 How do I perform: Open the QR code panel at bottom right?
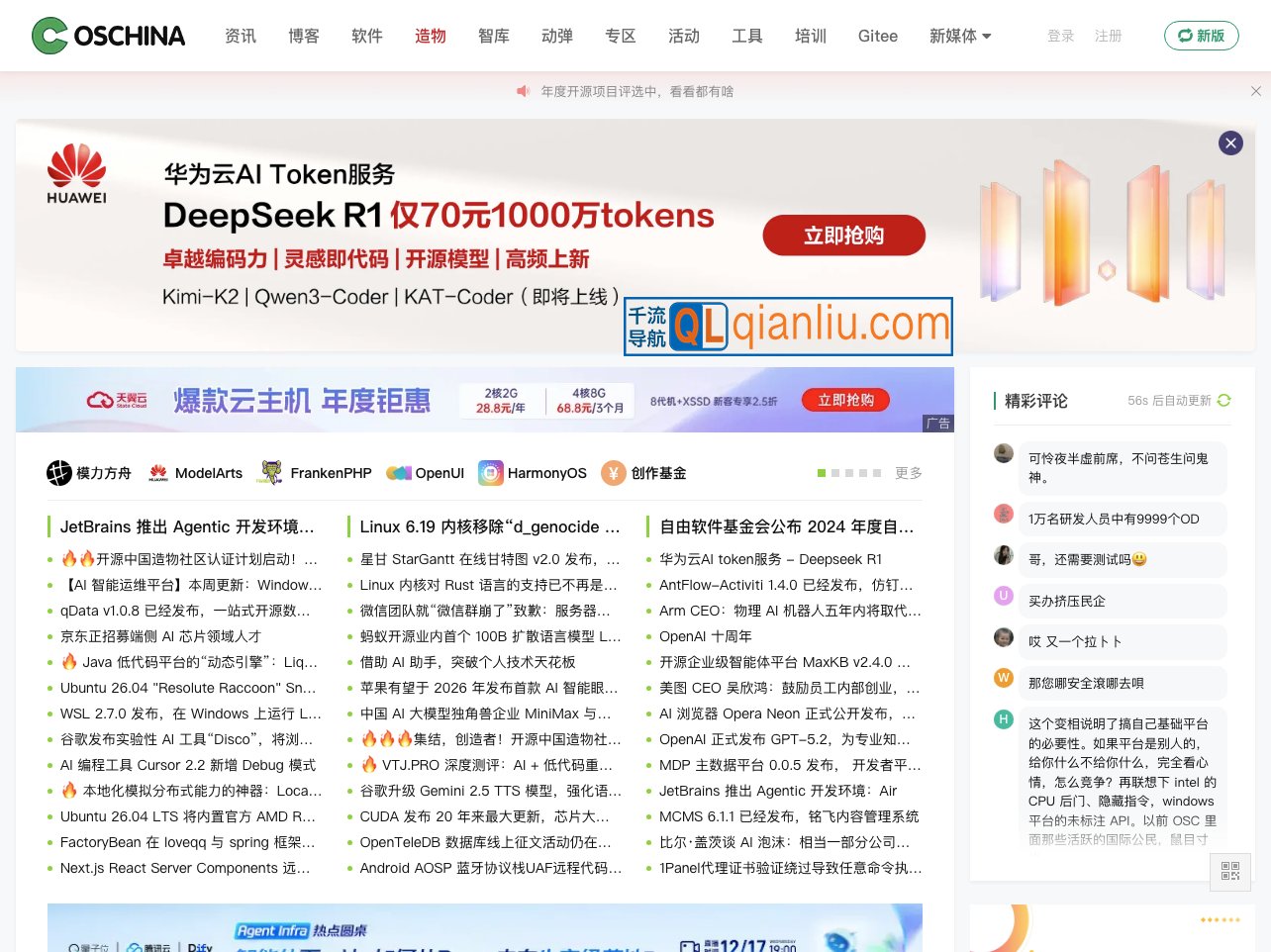[x=1229, y=873]
